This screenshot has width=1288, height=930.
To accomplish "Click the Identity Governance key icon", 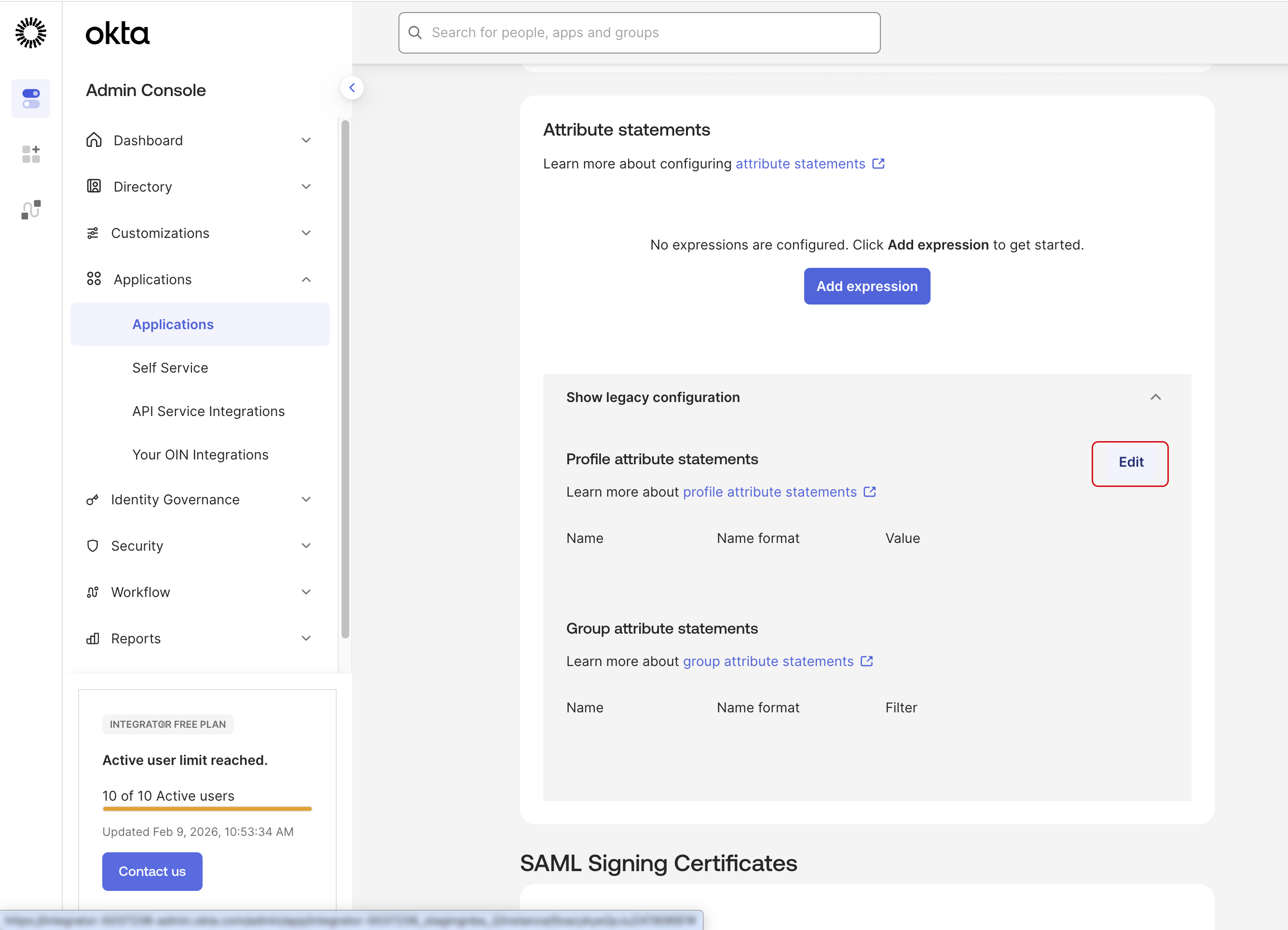I will [93, 500].
